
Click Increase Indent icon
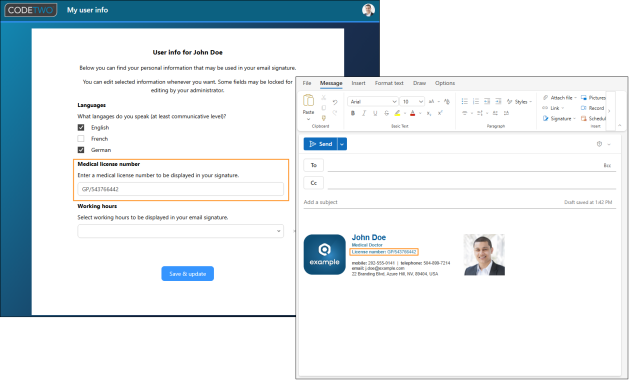[x=498, y=102]
